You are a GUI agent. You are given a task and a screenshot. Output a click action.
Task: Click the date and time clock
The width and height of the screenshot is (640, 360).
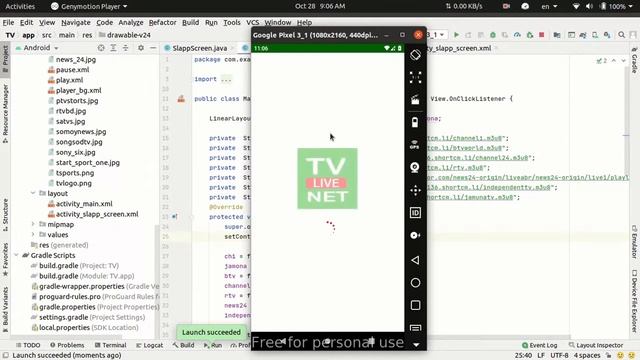320,6
